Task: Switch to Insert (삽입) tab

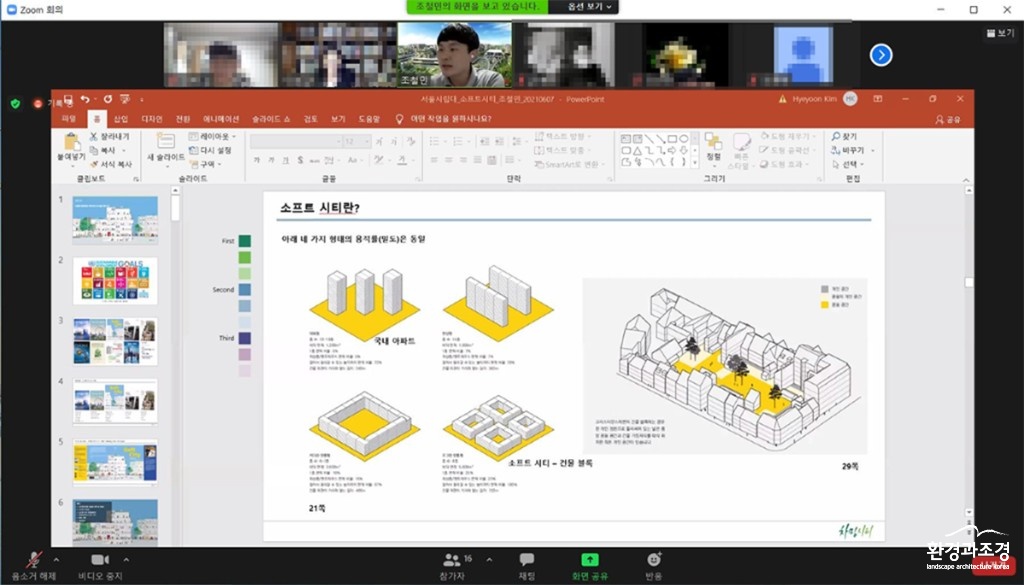Action: pyautogui.click(x=121, y=119)
